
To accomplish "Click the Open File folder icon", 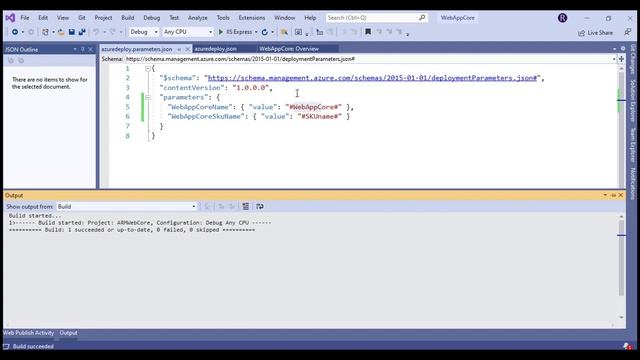I will (x=61, y=32).
